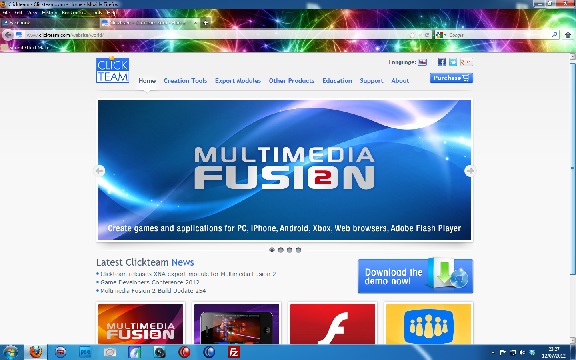Expand the Google search engine dropdown
576x360 pixels.
point(441,35)
